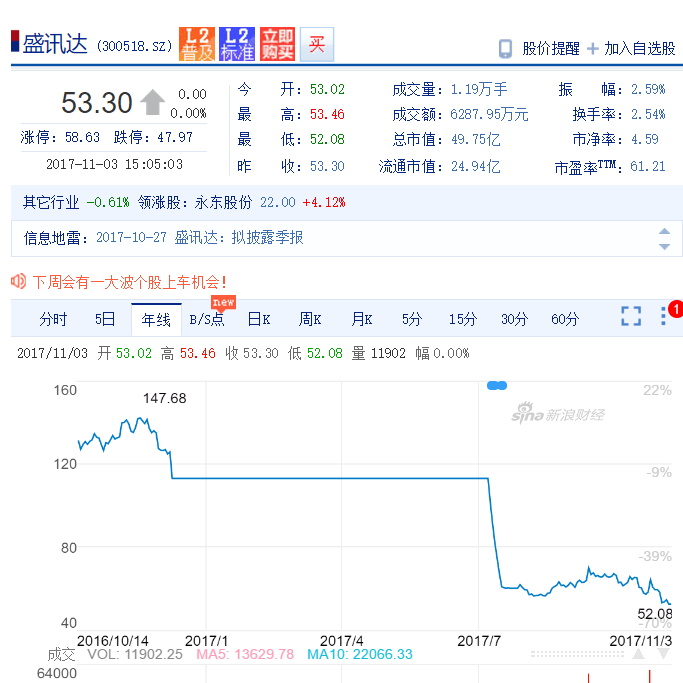The height and width of the screenshot is (683, 683).
Task: Click the 流通市值 24.94亿 value
Action: 476,166
